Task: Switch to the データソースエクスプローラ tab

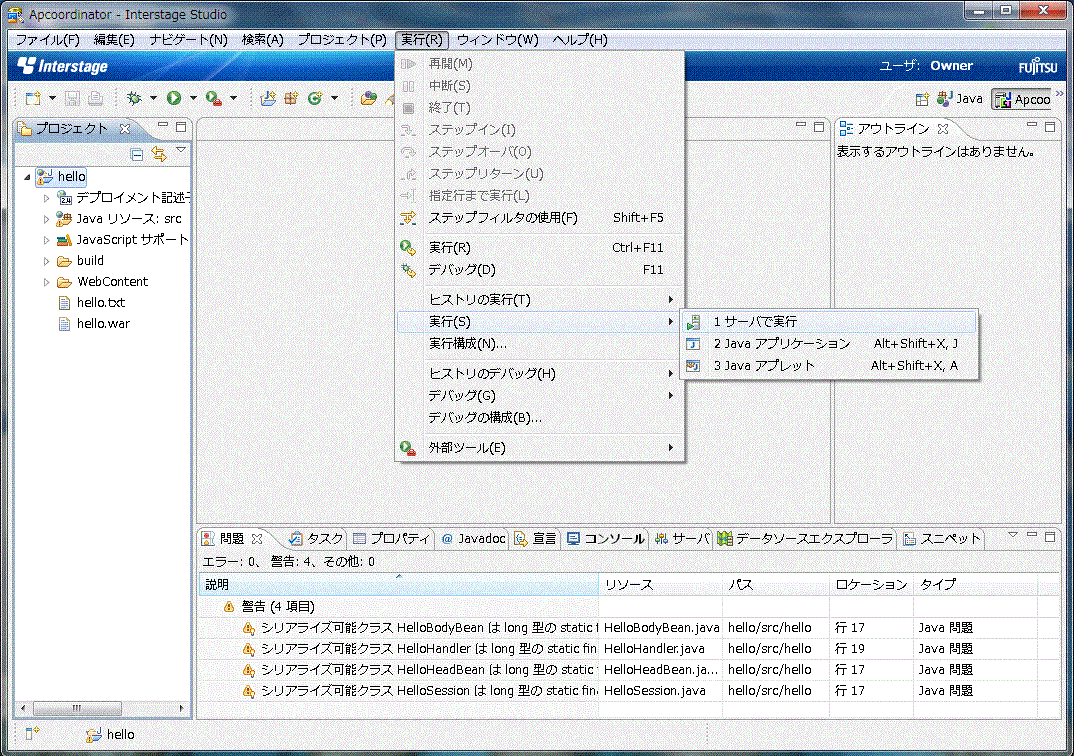Action: pyautogui.click(x=806, y=539)
